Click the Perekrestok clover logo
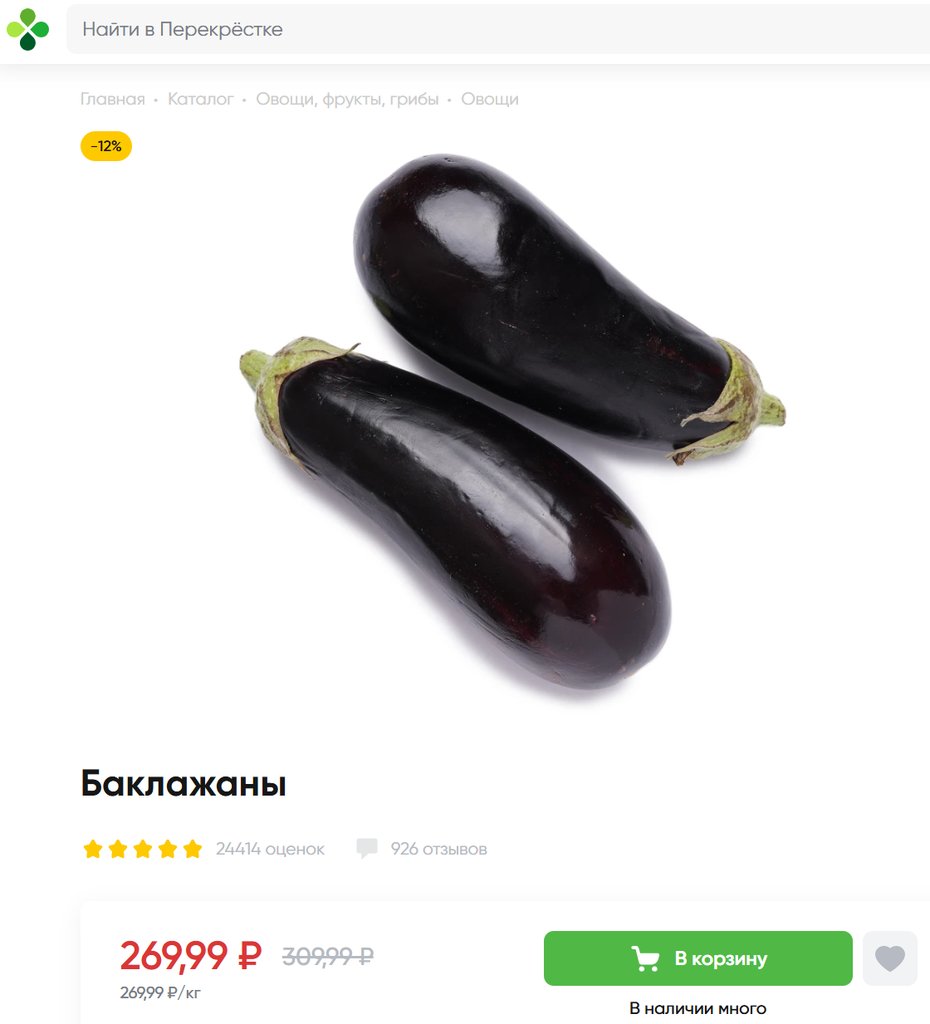The height and width of the screenshot is (1024, 930). coord(27,29)
